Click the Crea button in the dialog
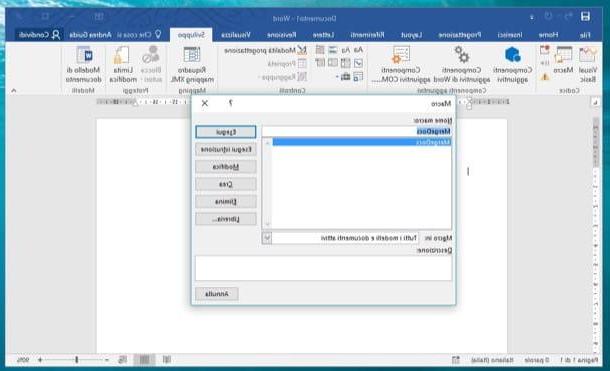Image resolution: width=610 pixels, height=371 pixels. [226, 184]
